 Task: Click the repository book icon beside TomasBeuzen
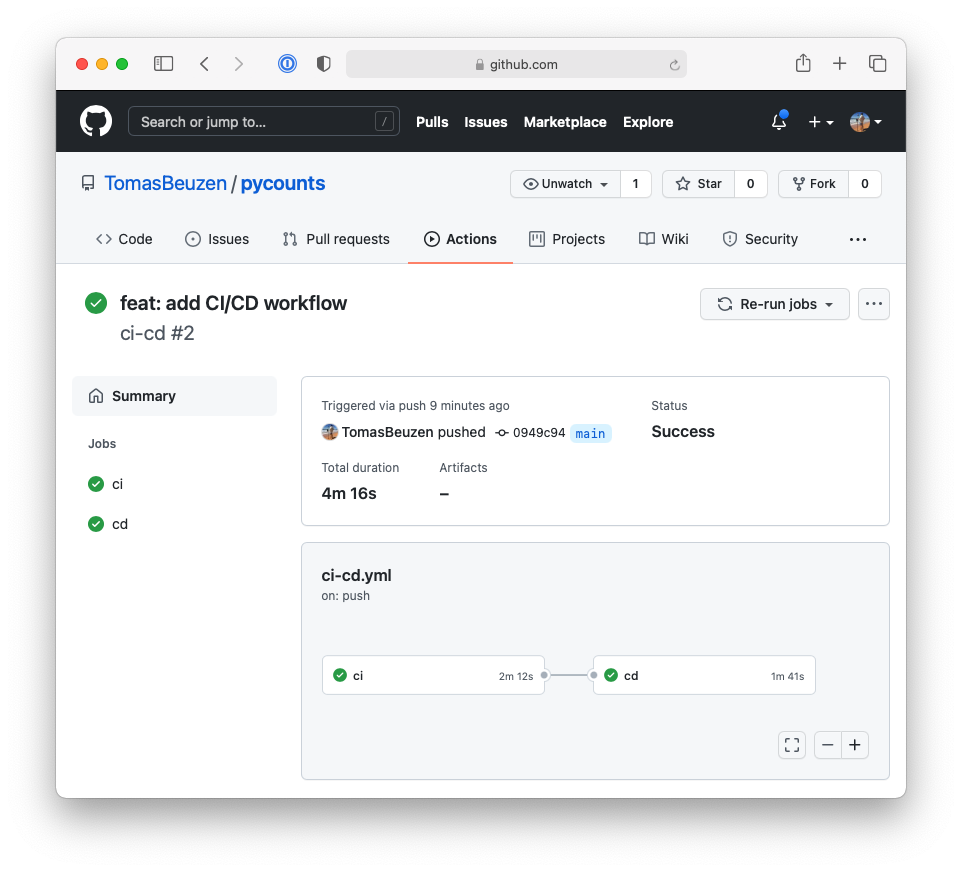tap(88, 183)
